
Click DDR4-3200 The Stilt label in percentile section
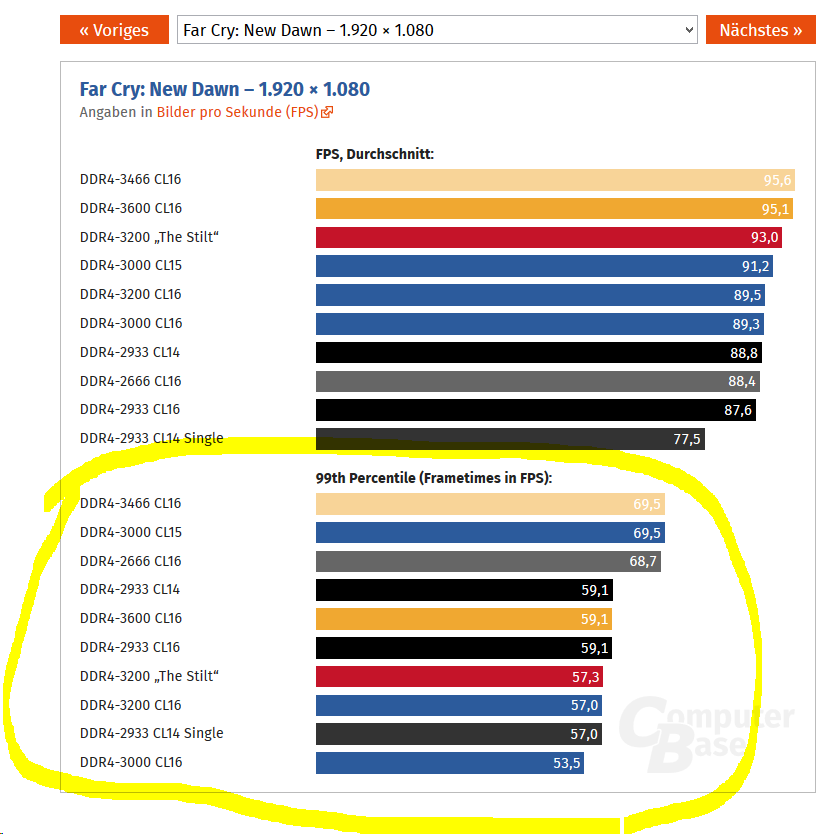pyautogui.click(x=149, y=676)
